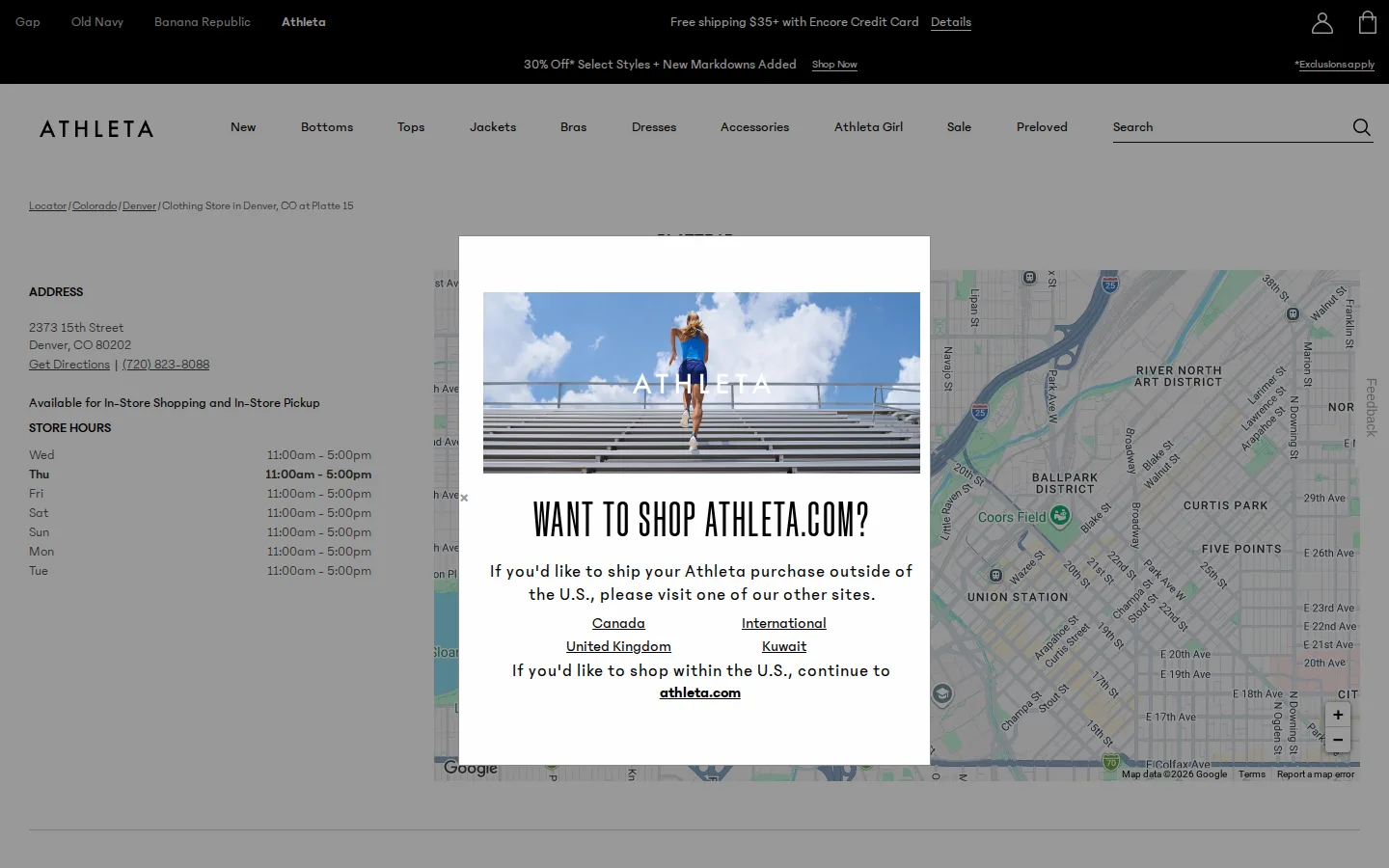Click the Google logo on map
The height and width of the screenshot is (868, 1389).
[x=471, y=768]
